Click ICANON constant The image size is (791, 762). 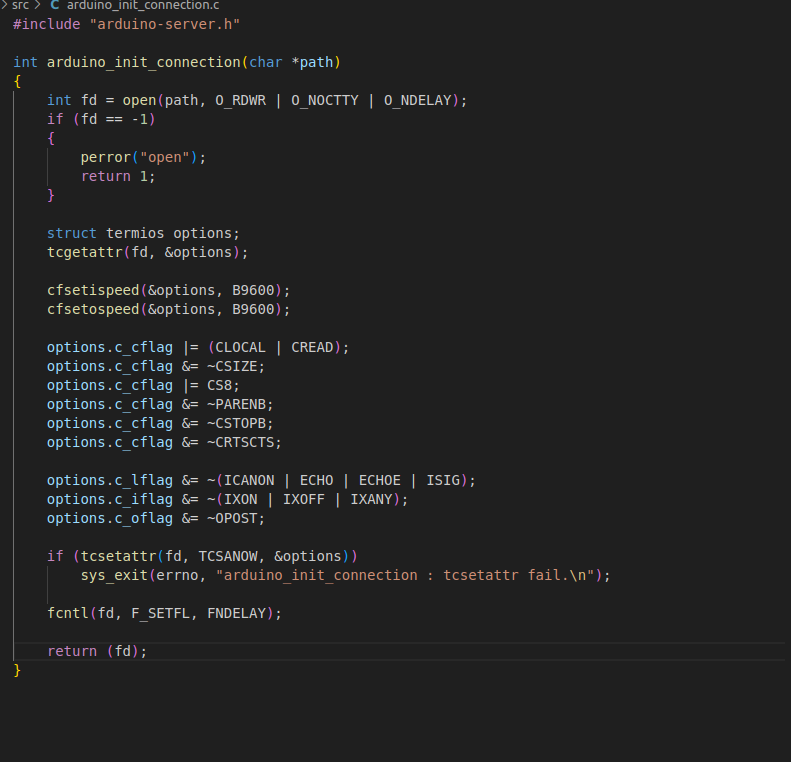(249, 481)
